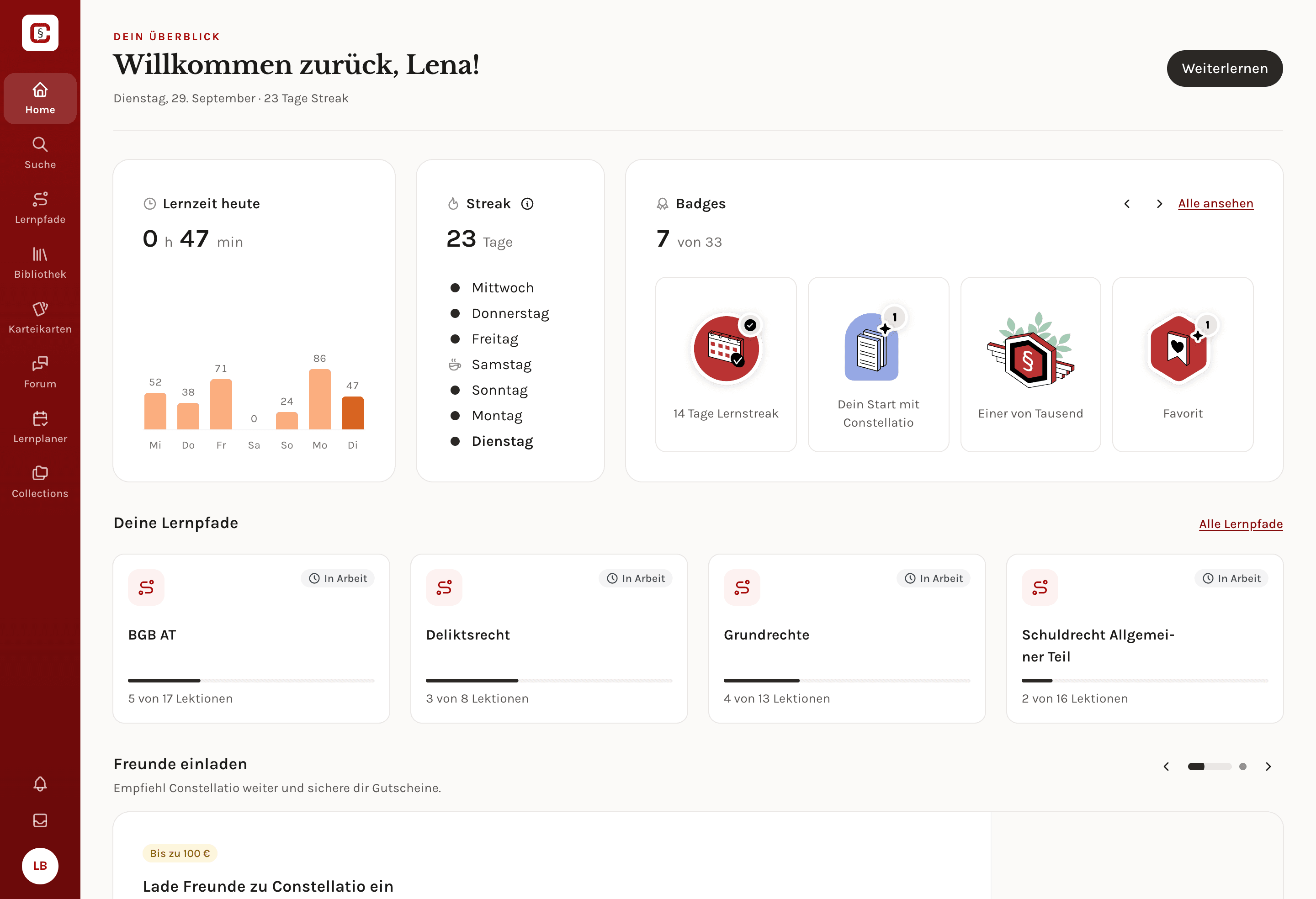Image resolution: width=1316 pixels, height=899 pixels.
Task: Click the carousel page indicator dot
Action: [x=1243, y=767]
